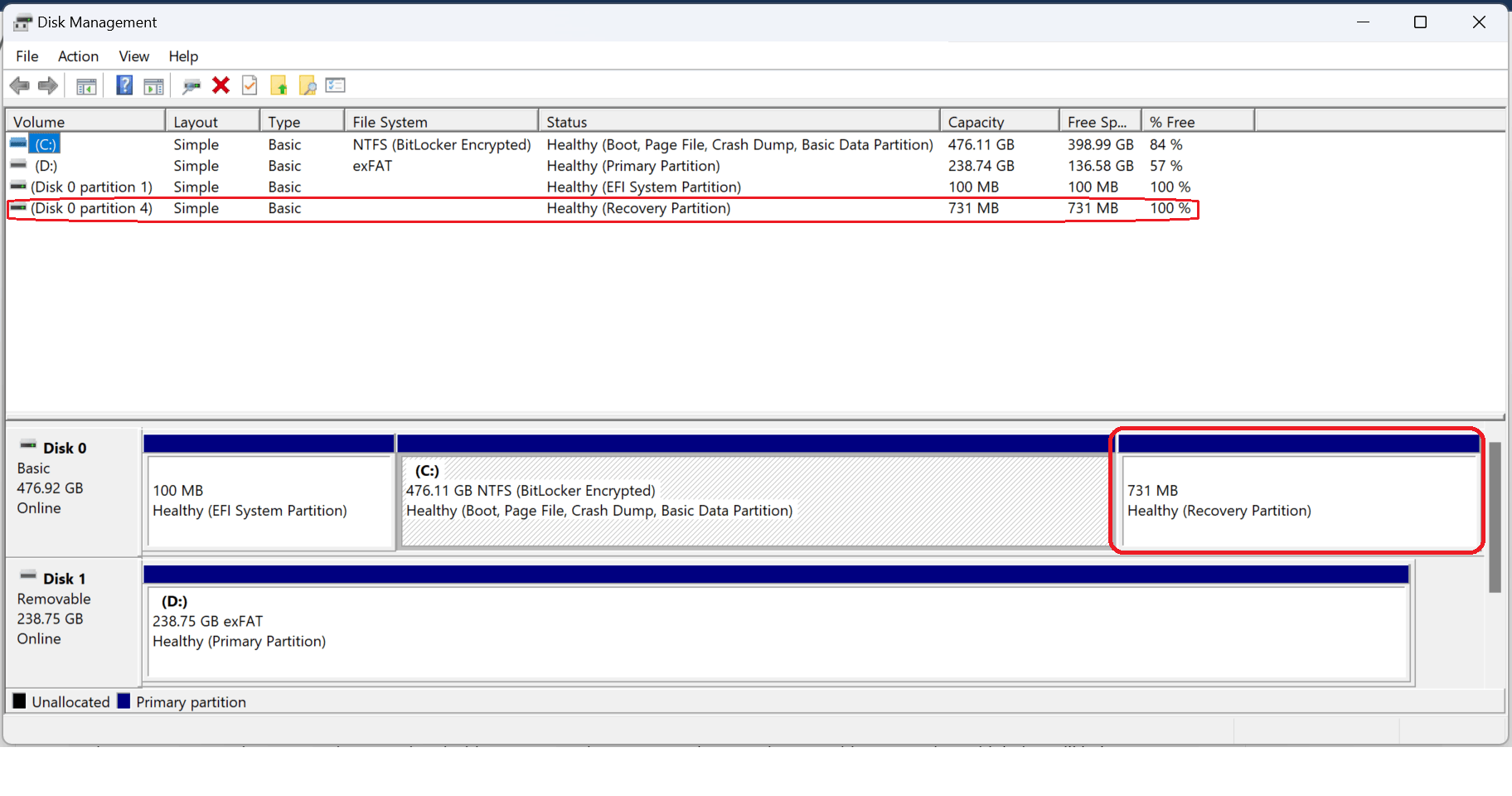Image resolution: width=1512 pixels, height=796 pixels.
Task: Click the drive icon beside (D:) volume
Action: pos(18,164)
